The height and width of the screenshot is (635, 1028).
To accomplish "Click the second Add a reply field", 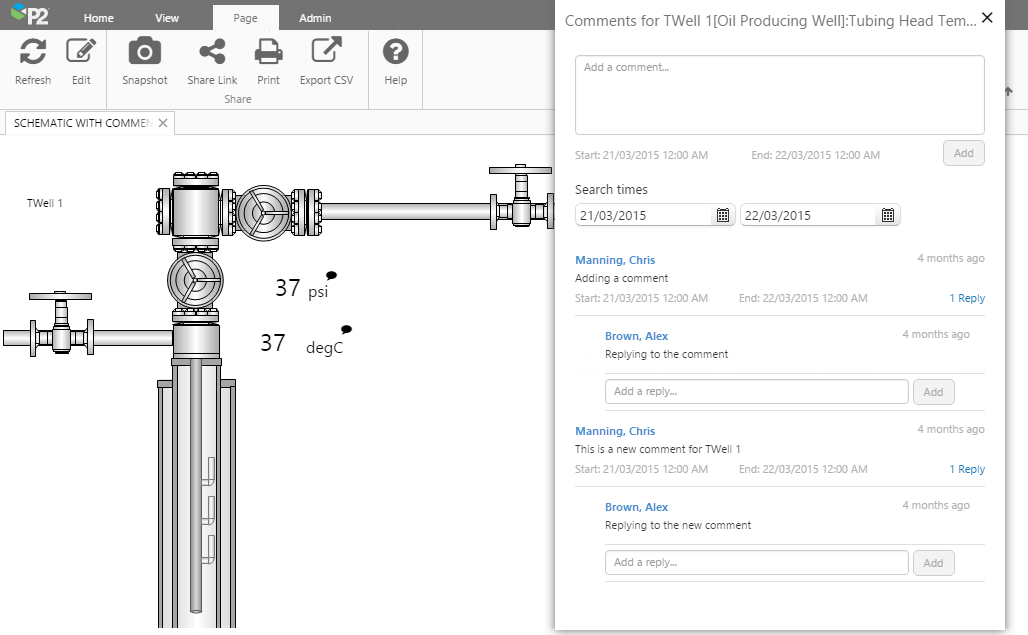I will click(x=756, y=562).
